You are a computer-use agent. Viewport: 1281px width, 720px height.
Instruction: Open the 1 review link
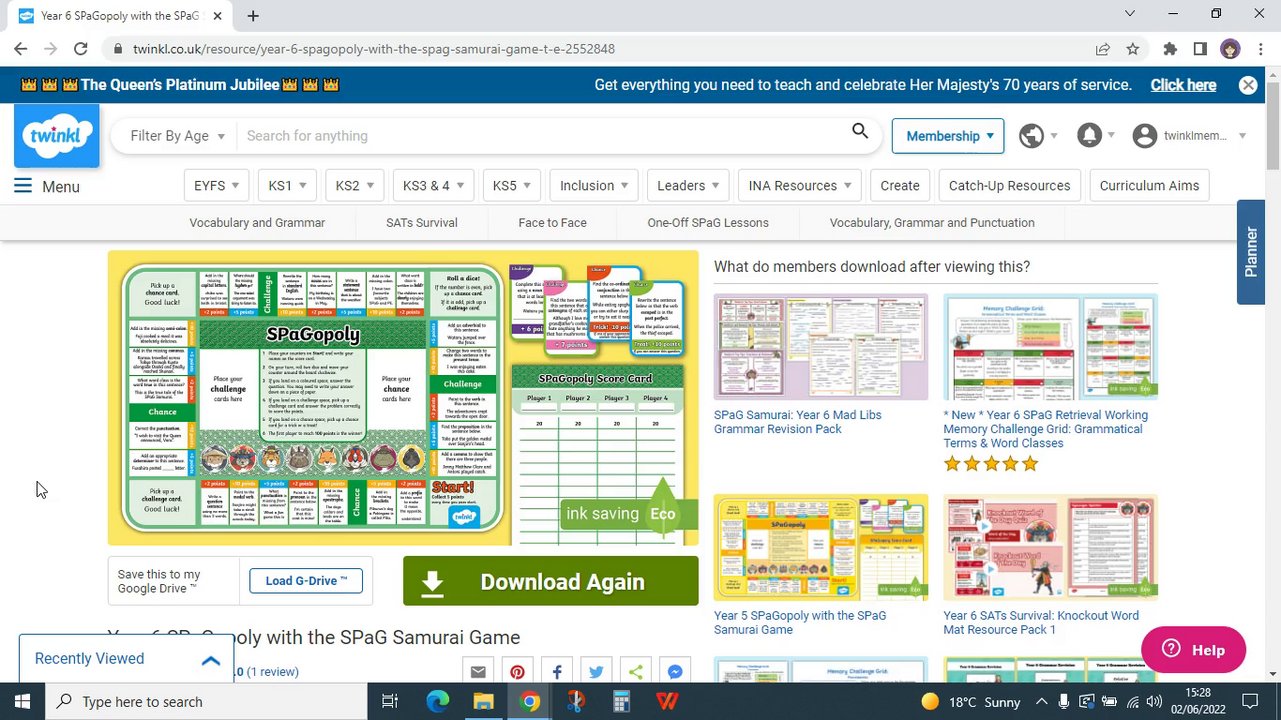click(x=272, y=672)
